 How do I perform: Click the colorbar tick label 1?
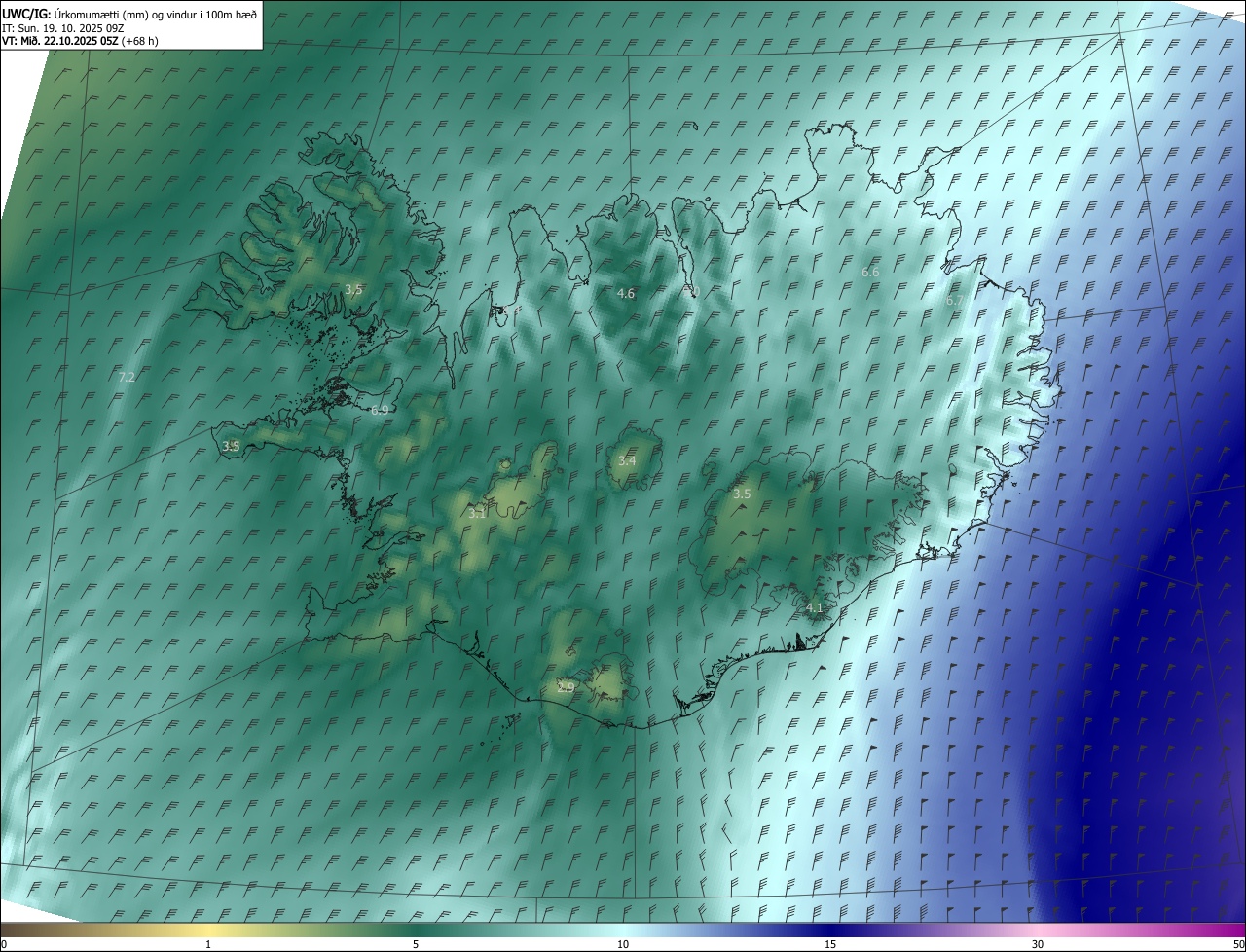click(x=208, y=944)
